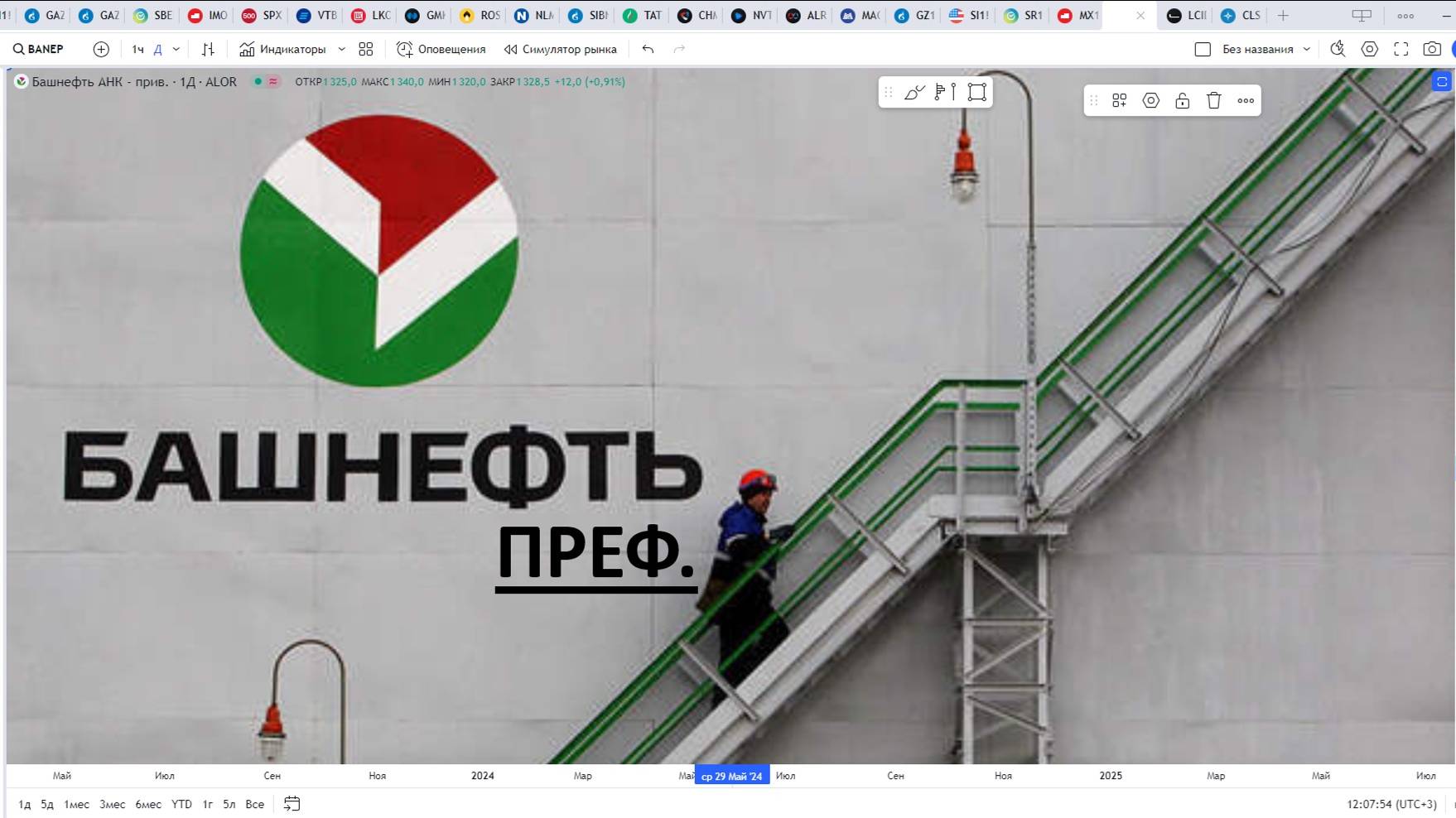
Task: Click the Башнефть АНК symbol title in legend
Action: 134,81
